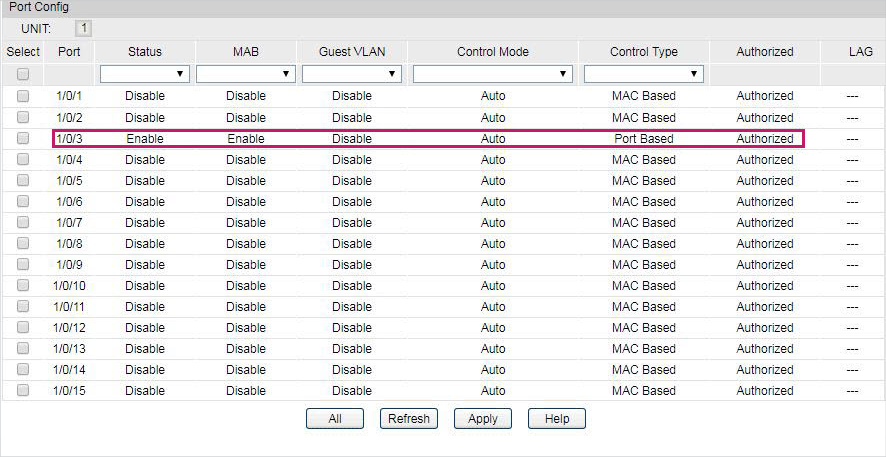Open Help for Port Config
The height and width of the screenshot is (457, 886).
coord(556,419)
